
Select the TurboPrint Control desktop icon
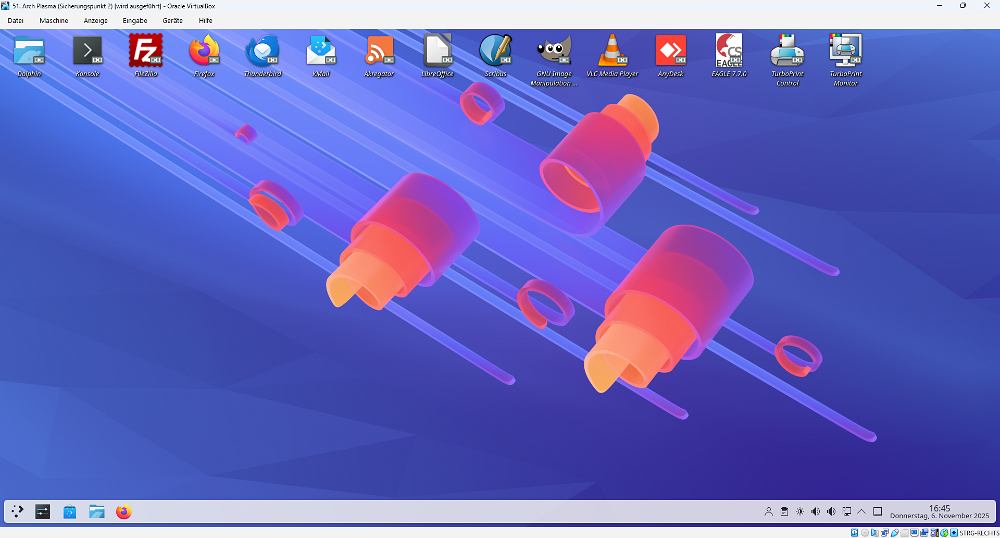(x=787, y=50)
